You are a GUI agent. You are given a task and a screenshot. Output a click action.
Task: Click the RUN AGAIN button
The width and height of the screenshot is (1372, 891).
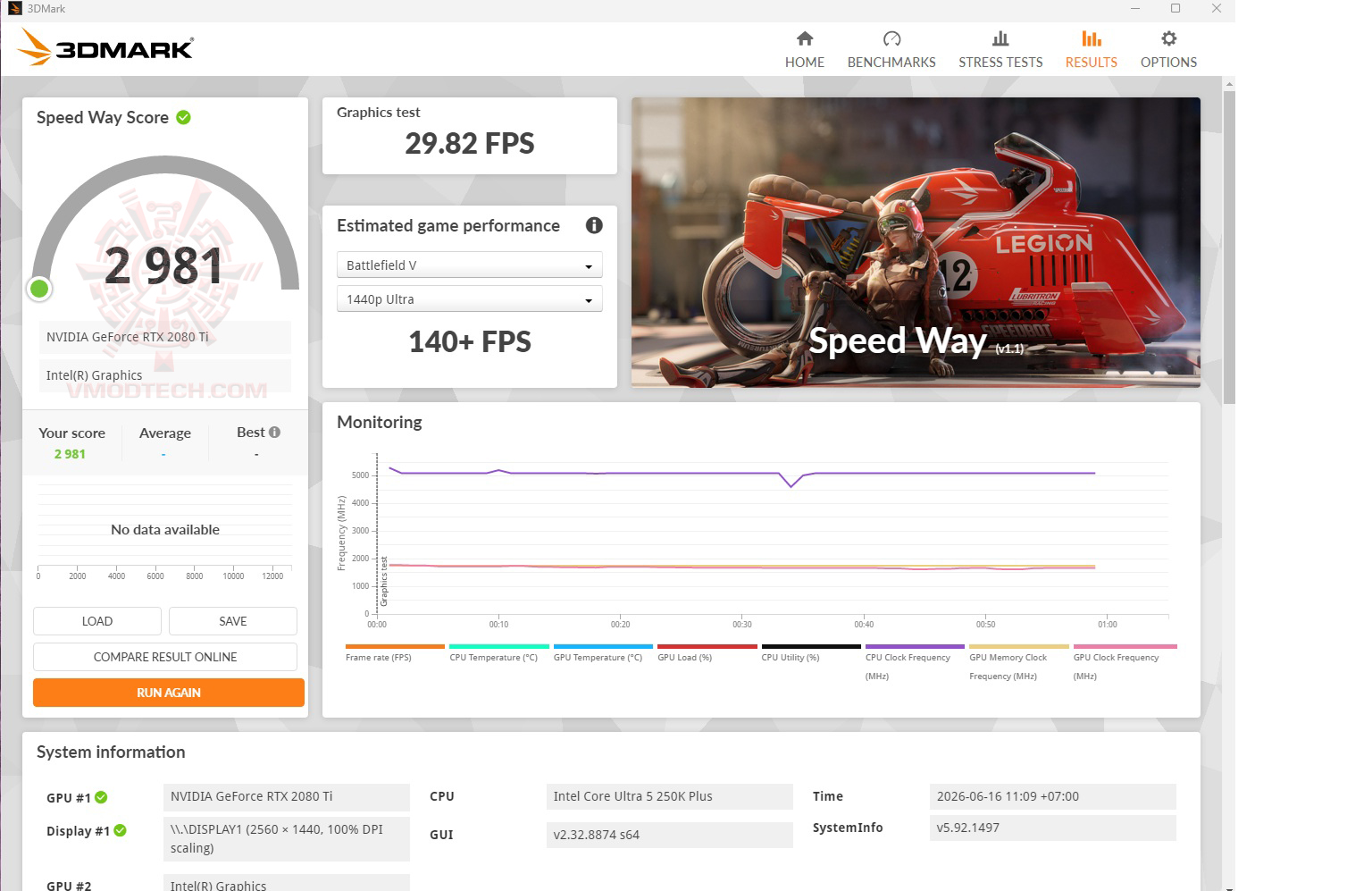(169, 693)
